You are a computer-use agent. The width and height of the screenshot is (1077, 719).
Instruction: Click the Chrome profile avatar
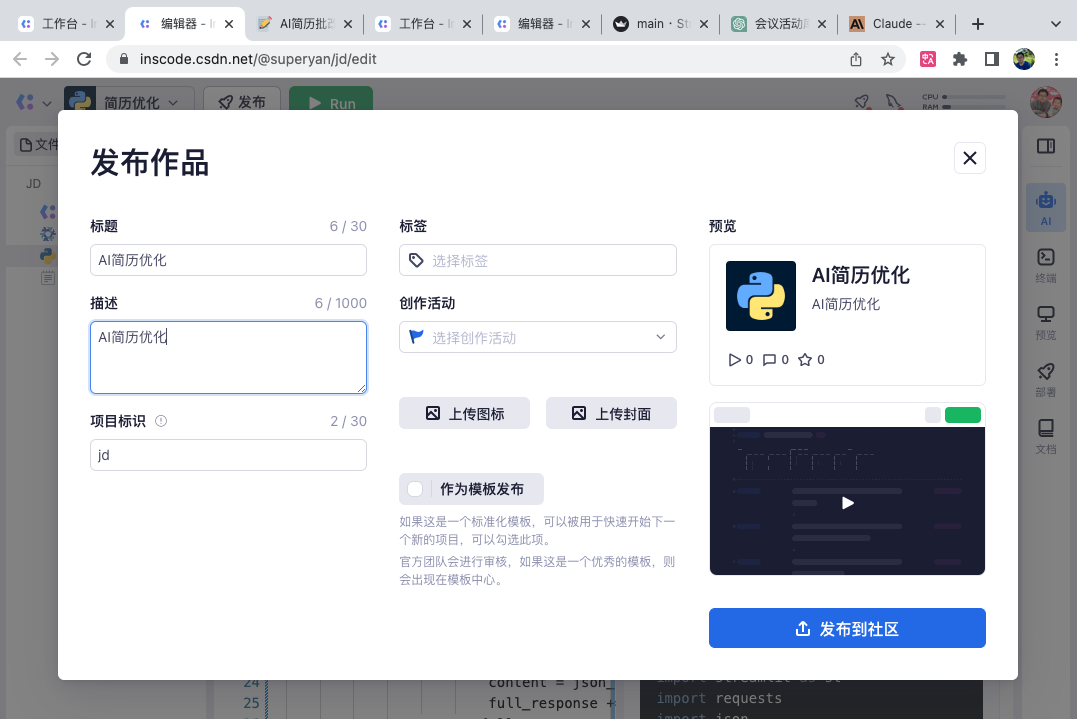[1023, 59]
